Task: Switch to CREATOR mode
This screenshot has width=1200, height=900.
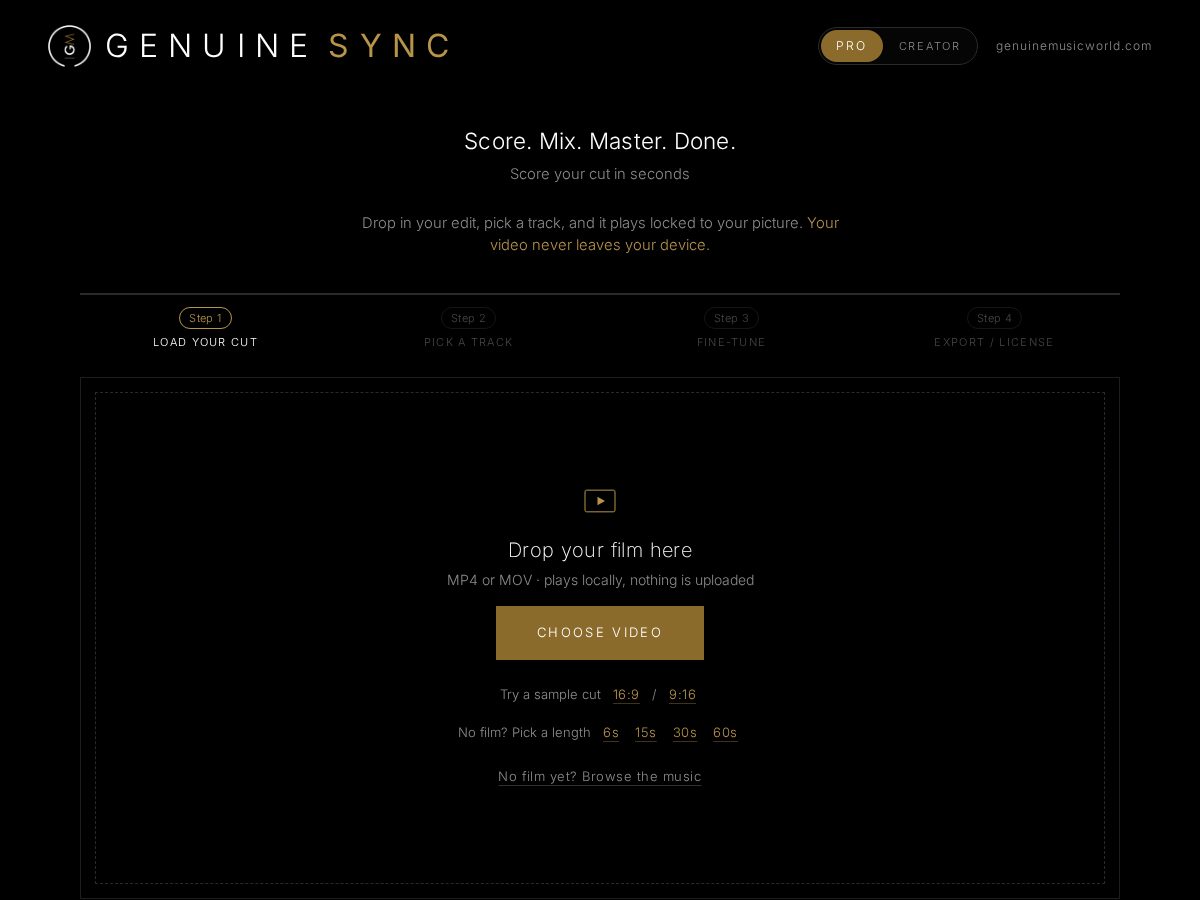Action: [x=929, y=46]
